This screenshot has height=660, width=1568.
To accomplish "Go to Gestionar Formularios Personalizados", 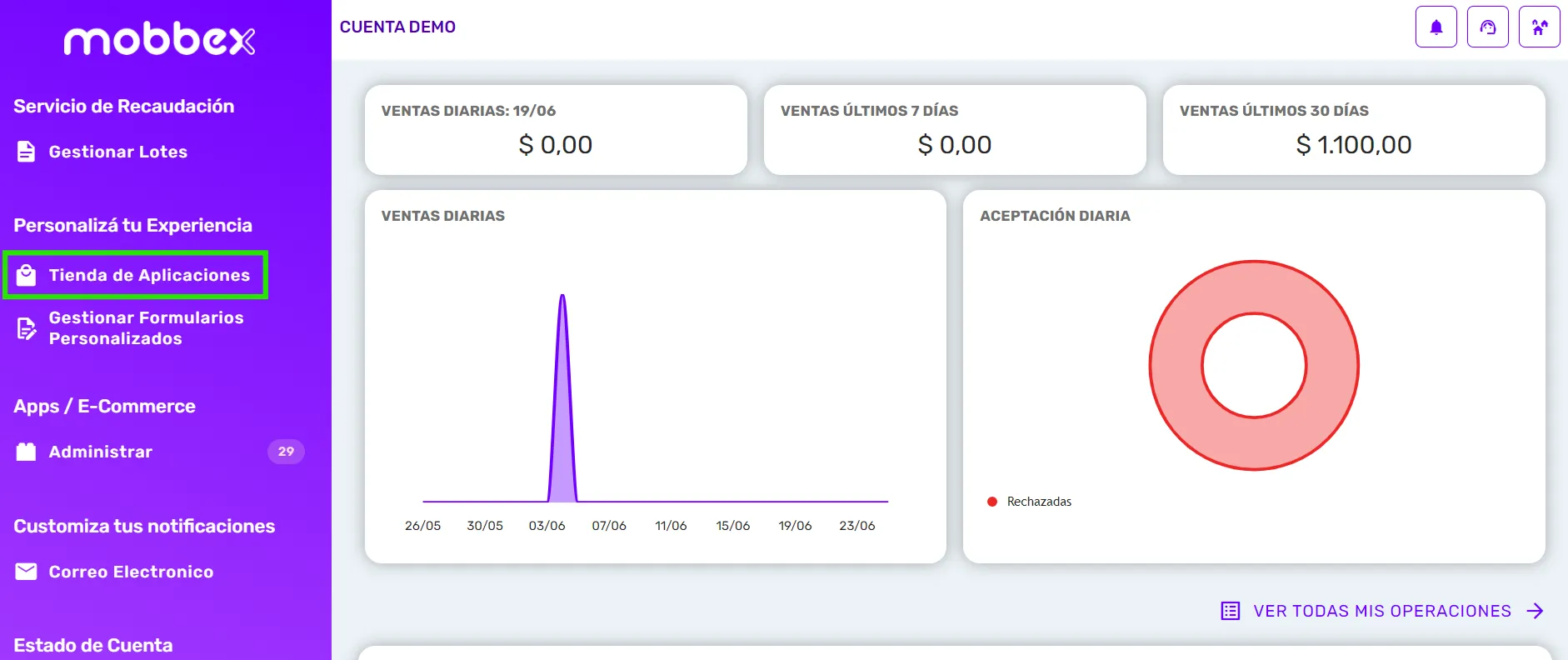I will point(147,328).
